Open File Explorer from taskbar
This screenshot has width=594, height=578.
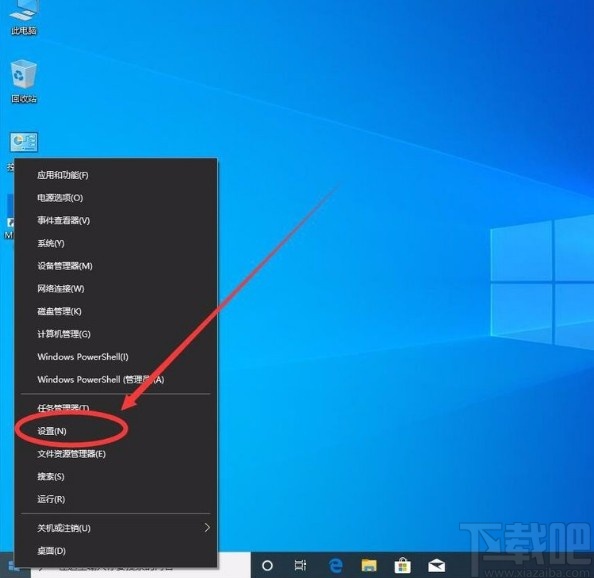369,566
